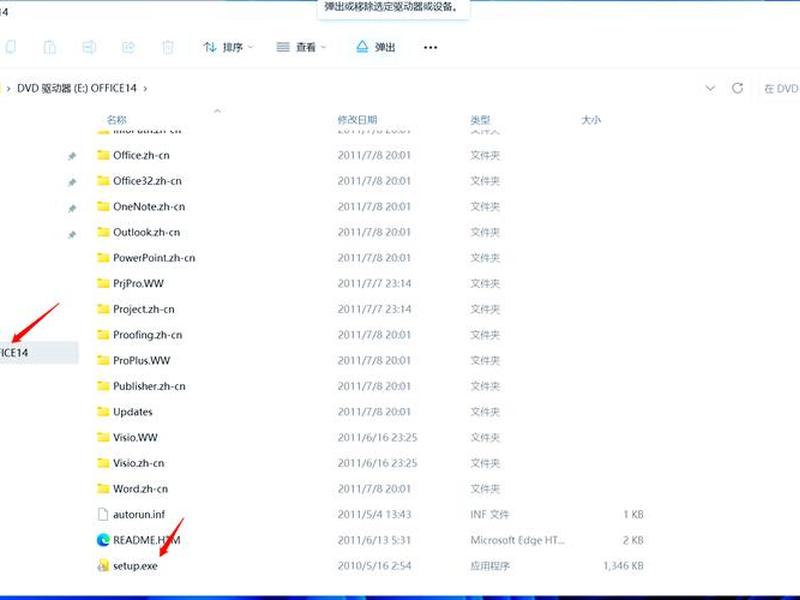Select the autorun.inf file name
The height and width of the screenshot is (600, 800).
coord(139,514)
